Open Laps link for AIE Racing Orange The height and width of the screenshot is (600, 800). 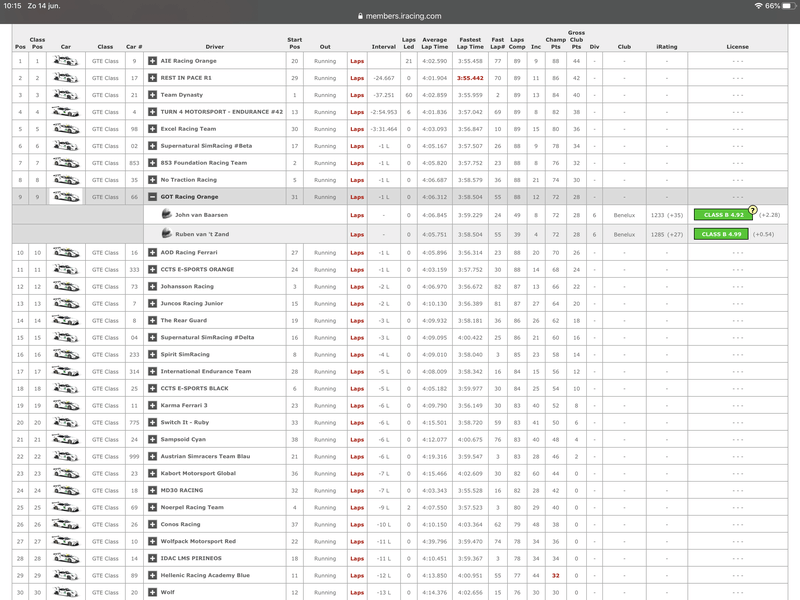[357, 61]
